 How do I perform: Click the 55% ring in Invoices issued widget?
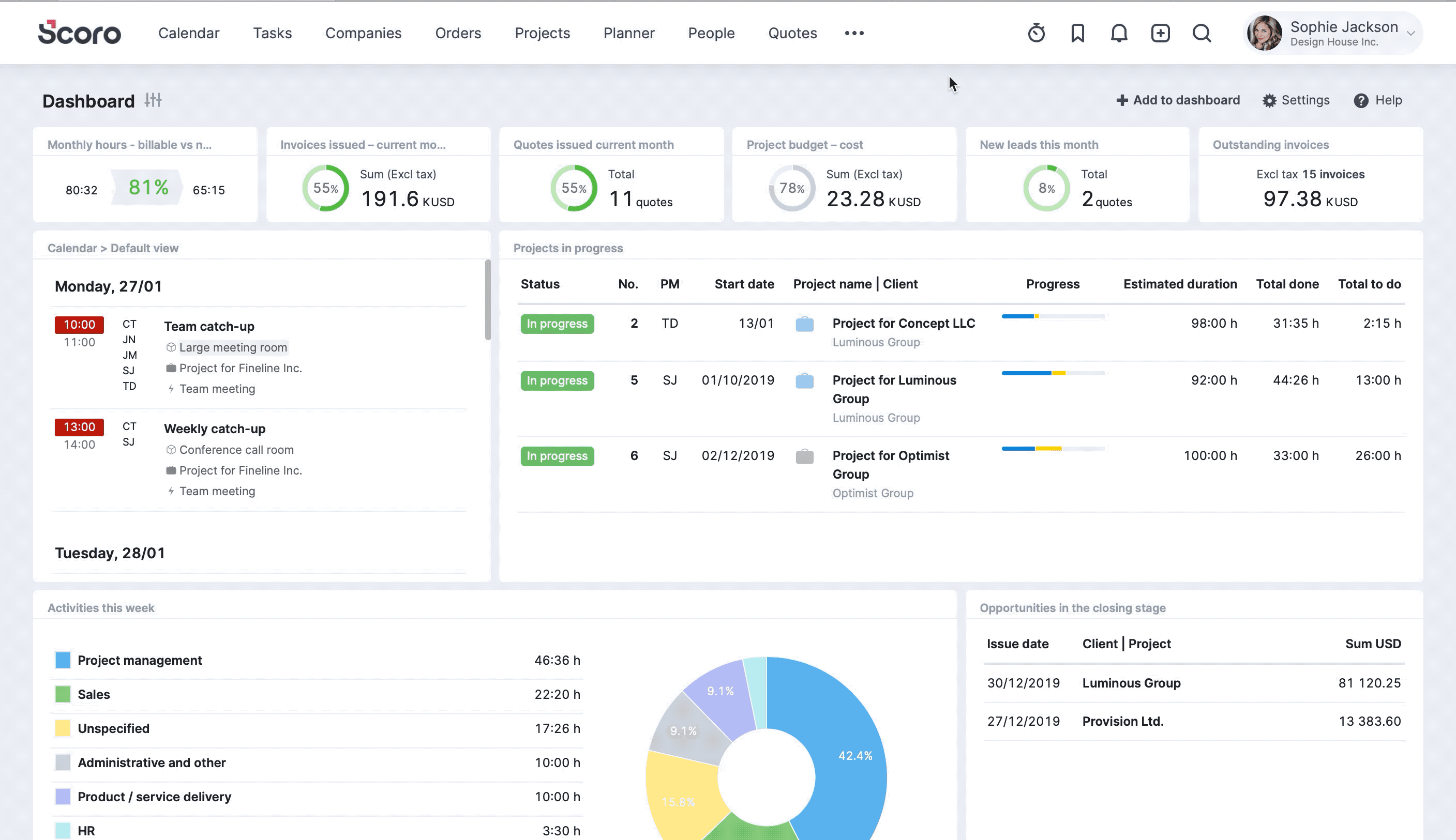click(x=325, y=188)
